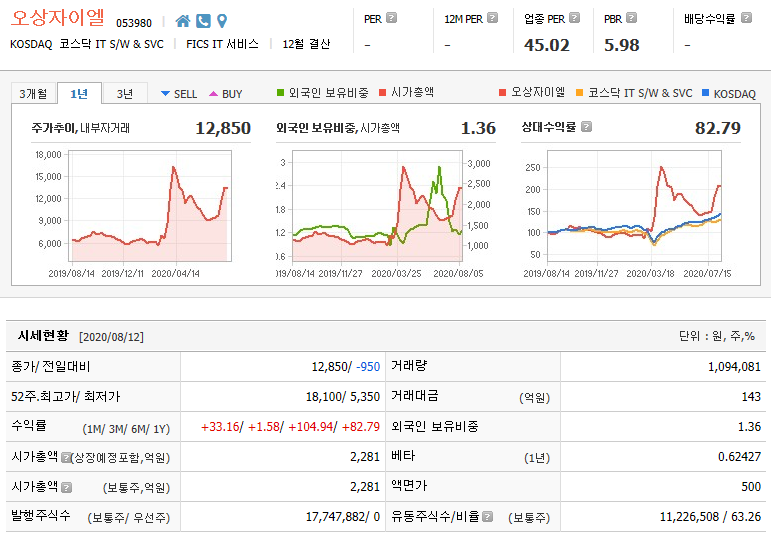
Task: Click the 업종 PER value 45.02
Action: point(546,45)
